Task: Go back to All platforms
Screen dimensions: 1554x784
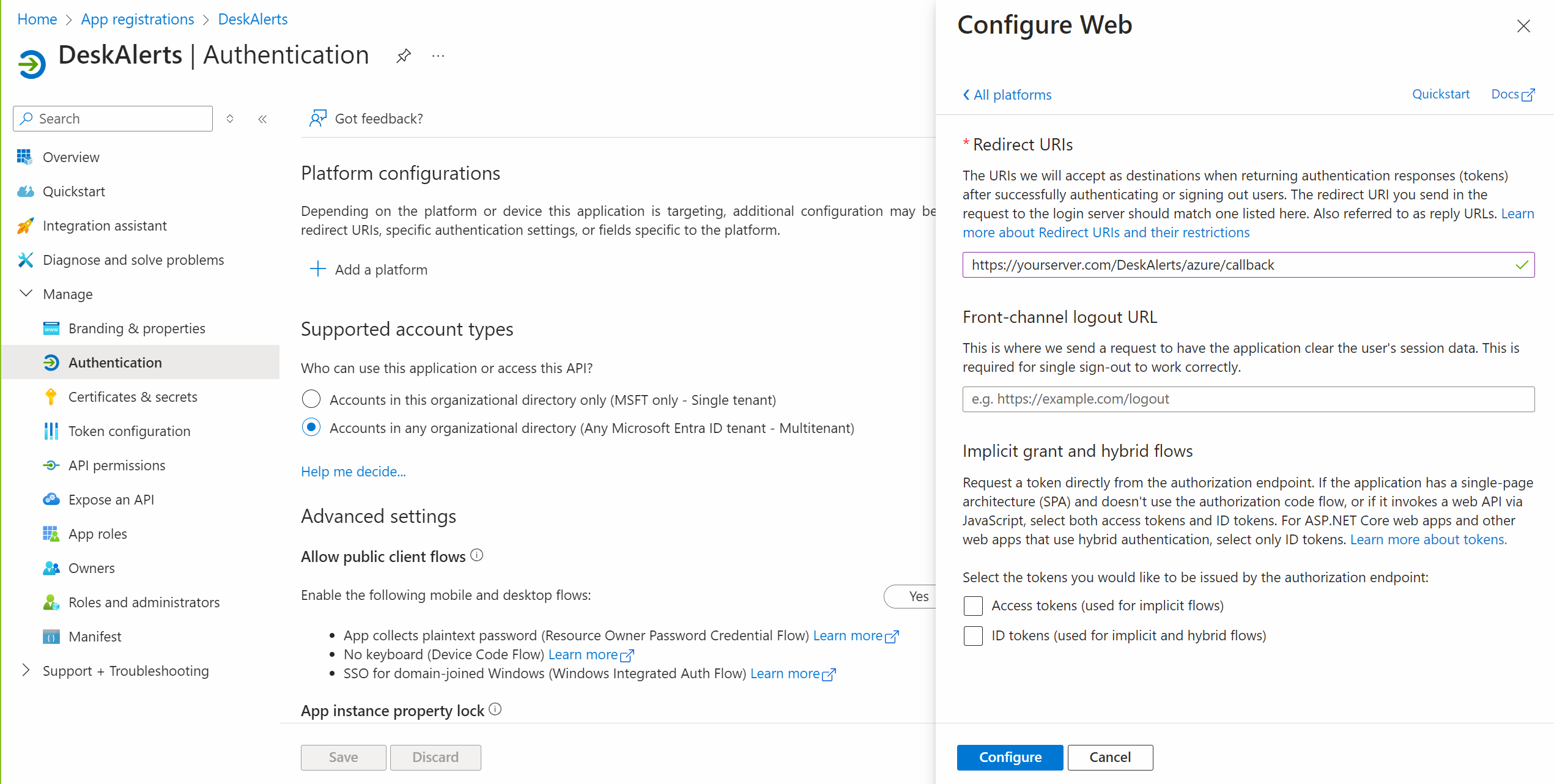Action: (1007, 95)
